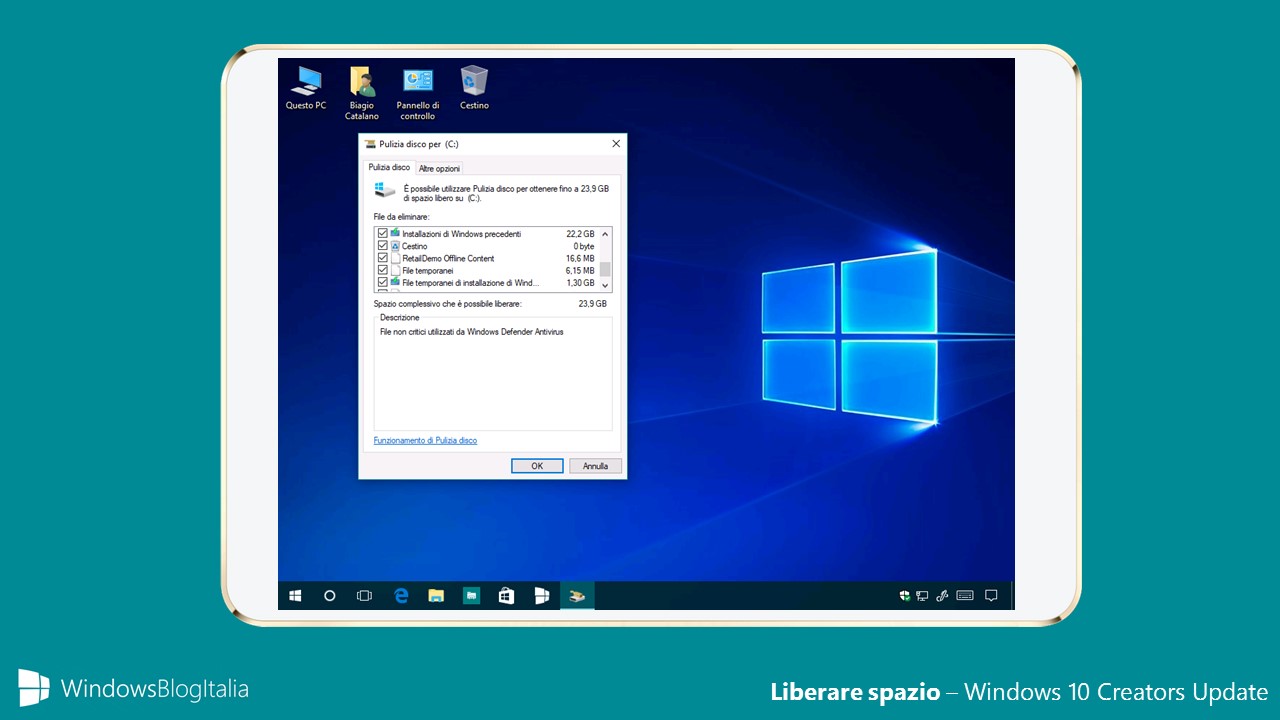This screenshot has height=720, width=1280.
Task: Open the Microsoft Store taskbar icon
Action: pos(506,596)
